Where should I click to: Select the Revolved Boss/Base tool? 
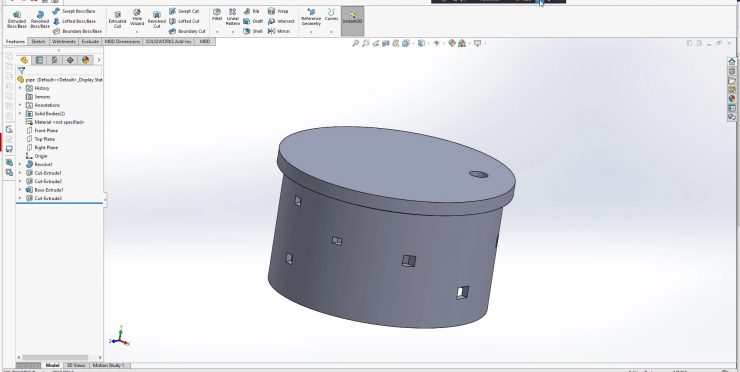[x=40, y=19]
